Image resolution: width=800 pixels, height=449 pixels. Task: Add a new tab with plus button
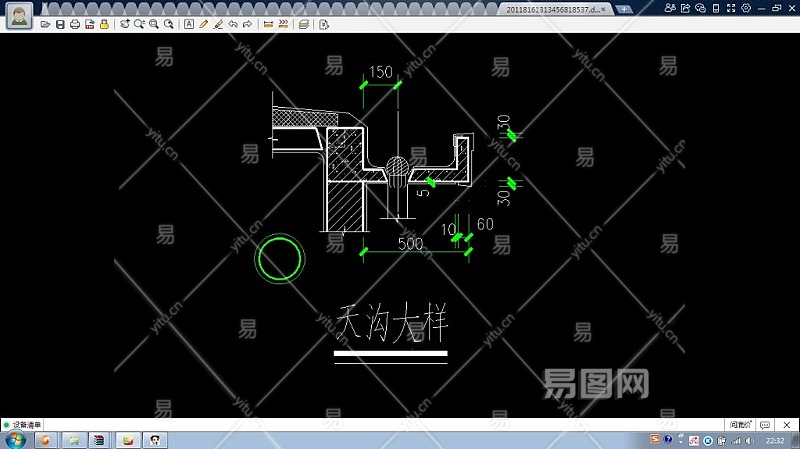click(x=623, y=9)
